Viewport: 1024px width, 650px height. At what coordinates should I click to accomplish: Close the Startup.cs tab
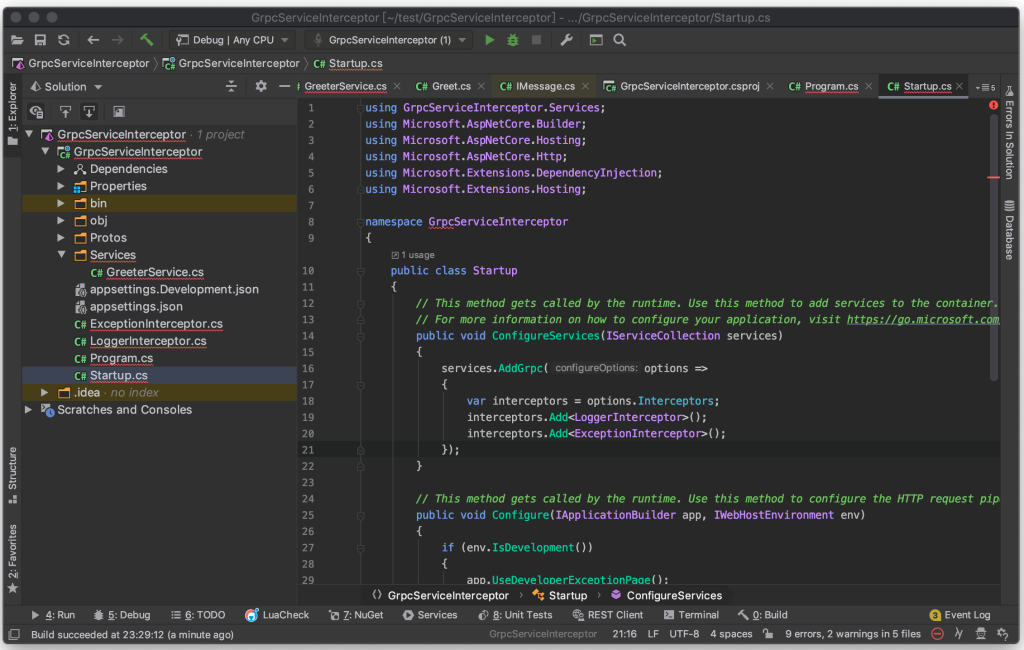(959, 86)
